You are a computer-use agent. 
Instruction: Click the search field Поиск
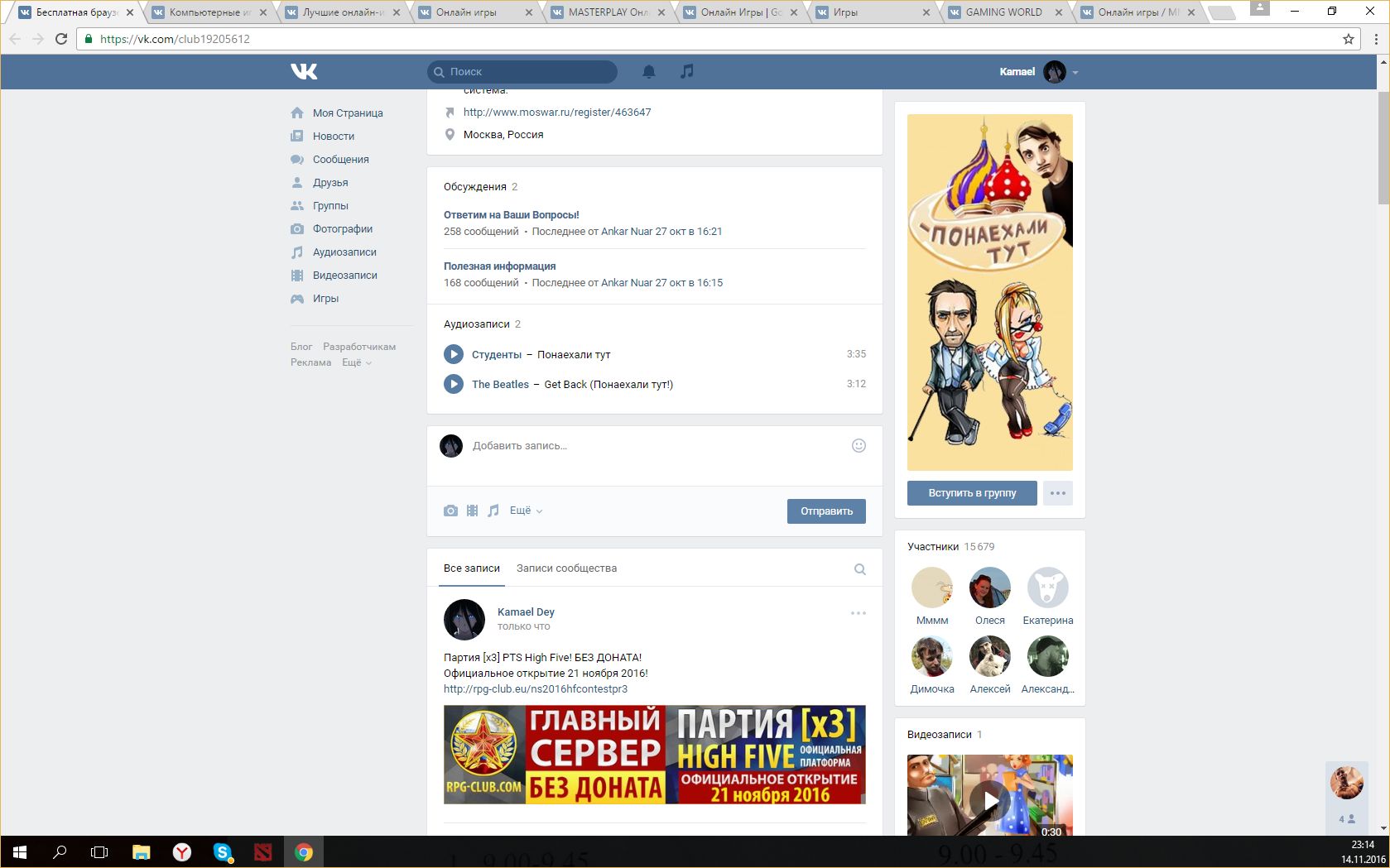pyautogui.click(x=522, y=72)
